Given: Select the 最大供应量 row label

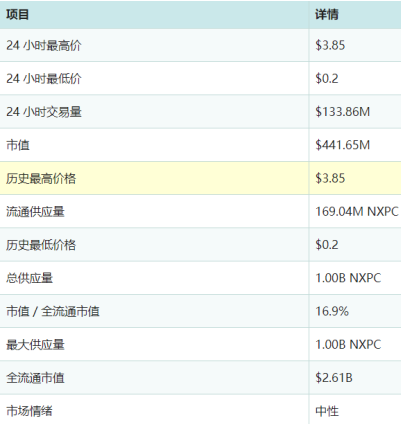Looking at the screenshot, I should point(35,345).
